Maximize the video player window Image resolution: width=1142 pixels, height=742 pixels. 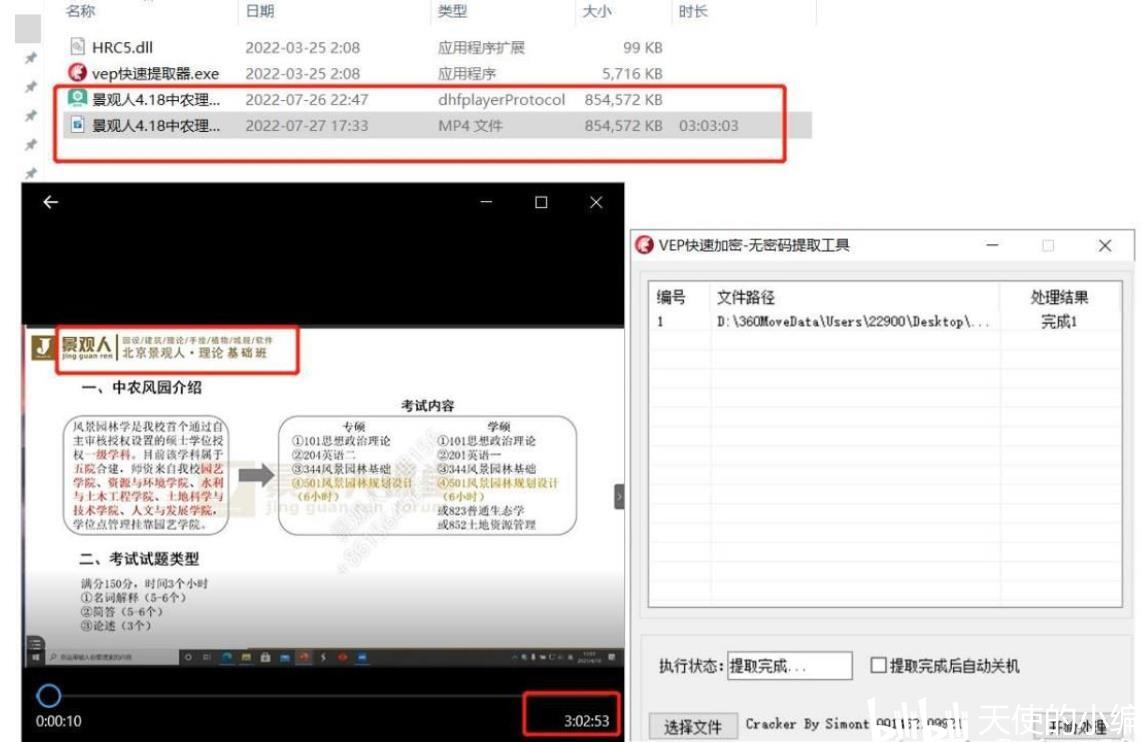coord(541,202)
